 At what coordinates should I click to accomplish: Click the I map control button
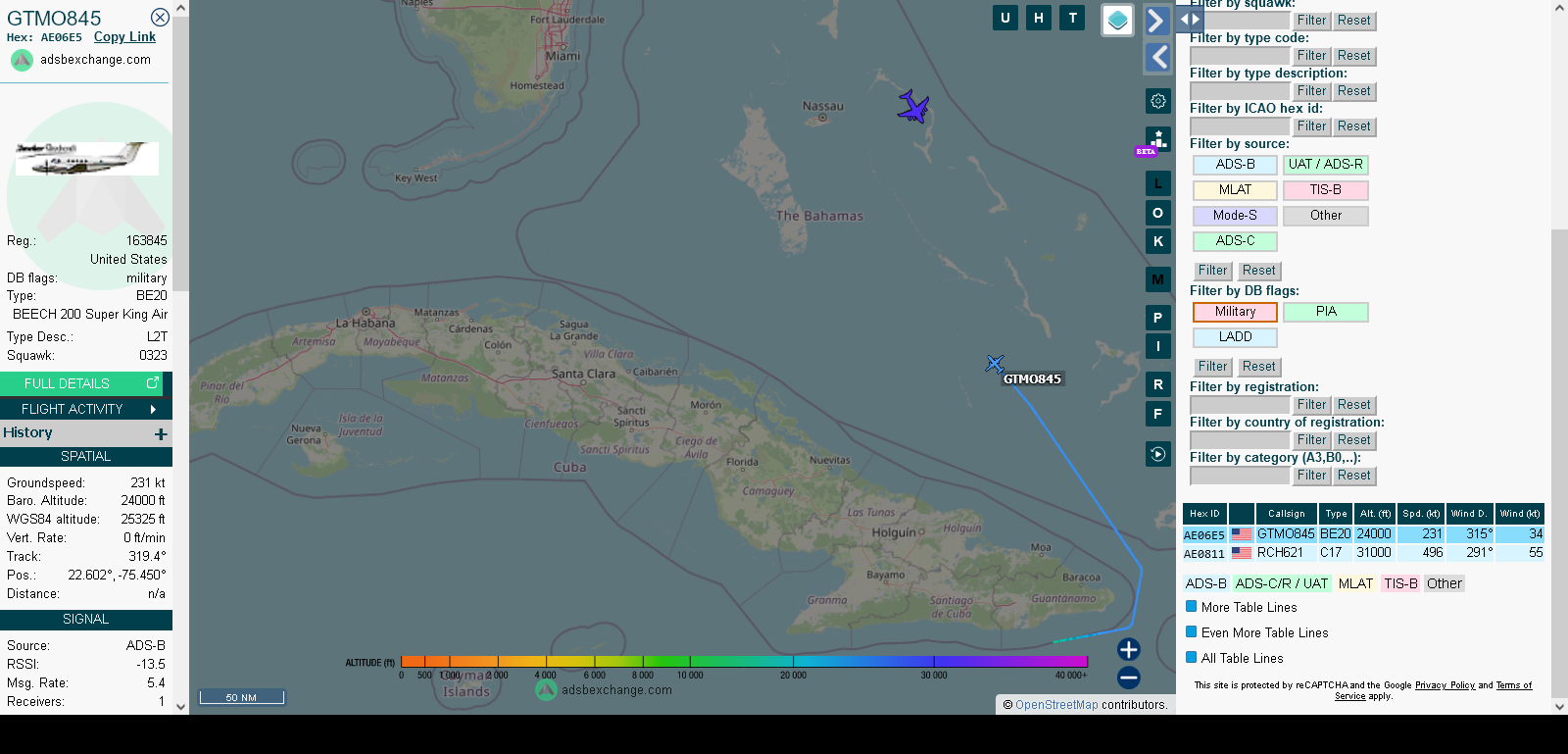(1158, 346)
